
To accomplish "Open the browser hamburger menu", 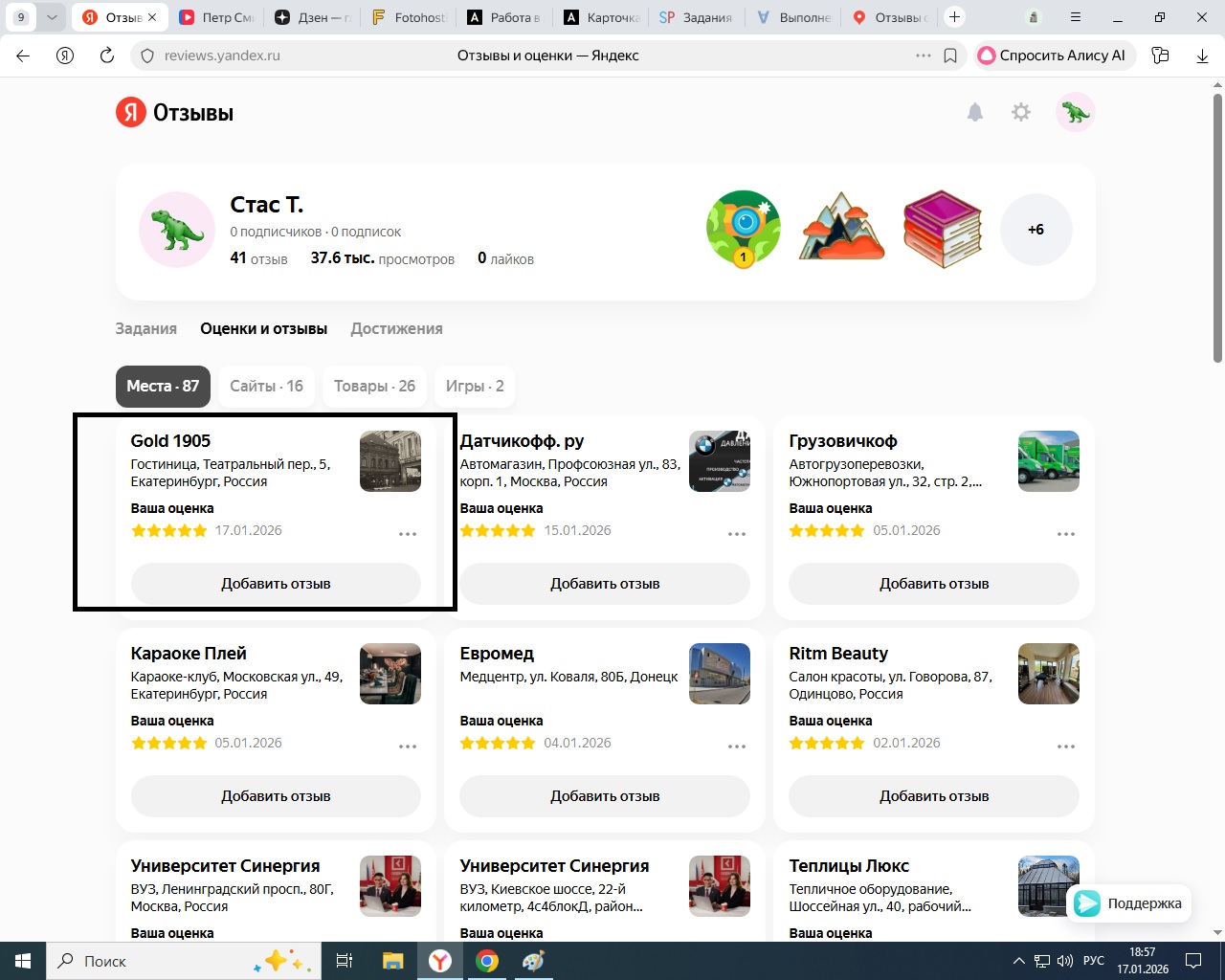I will coord(1076,17).
